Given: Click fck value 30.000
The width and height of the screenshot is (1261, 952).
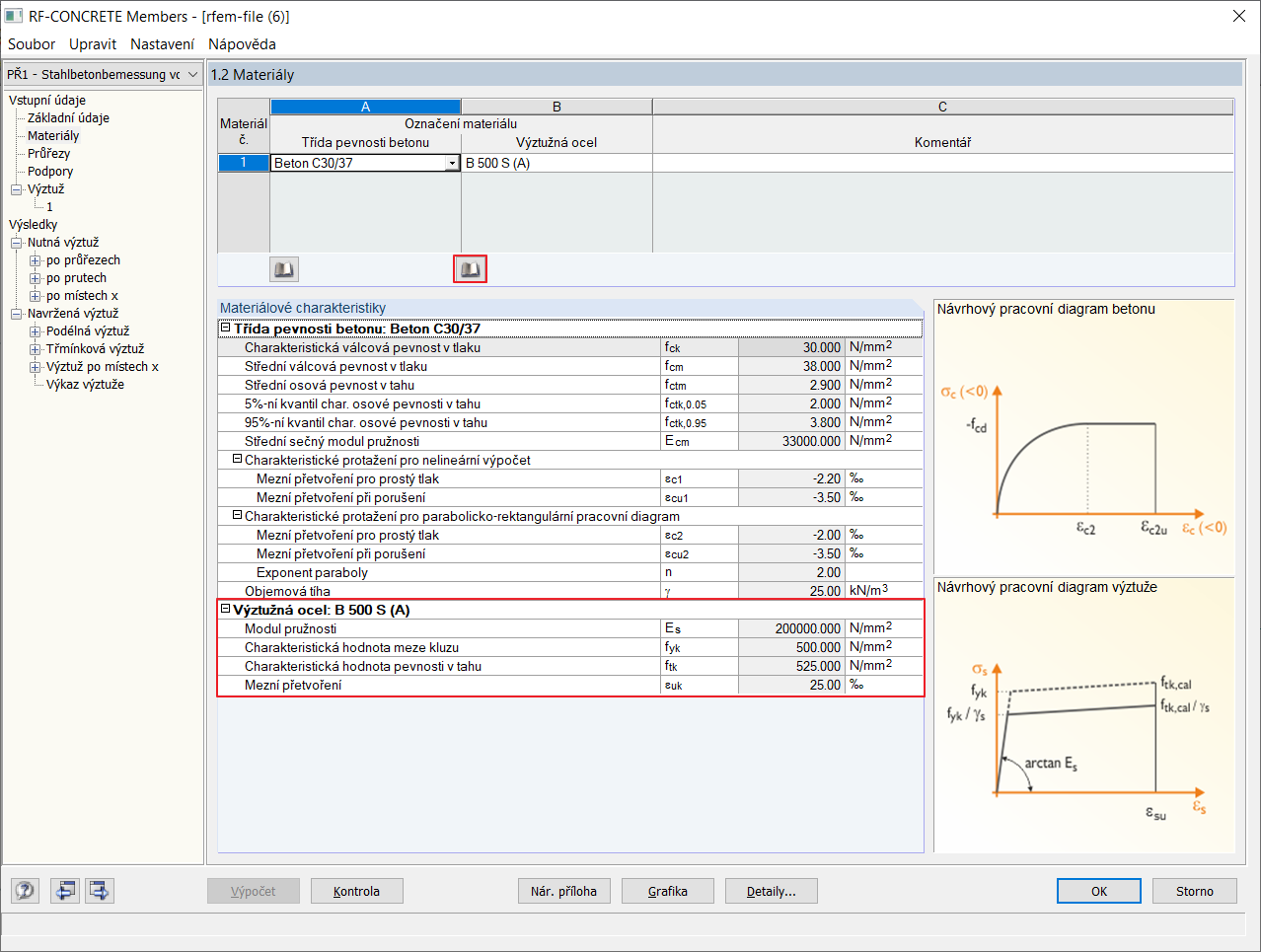Looking at the screenshot, I should pos(791,347).
